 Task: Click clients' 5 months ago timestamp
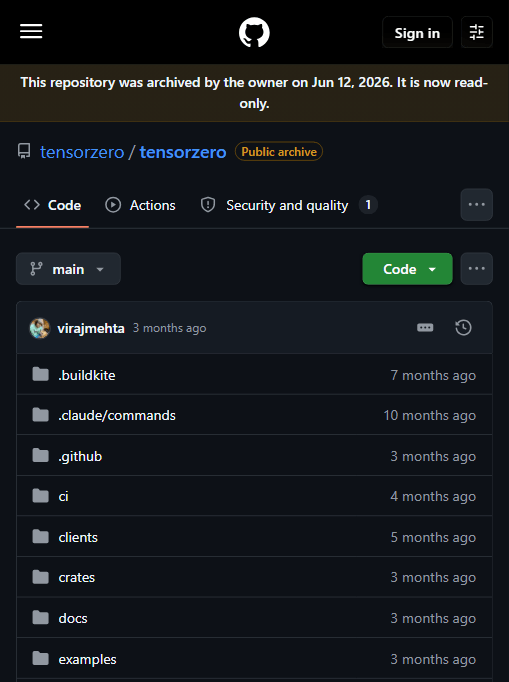pyautogui.click(x=433, y=538)
